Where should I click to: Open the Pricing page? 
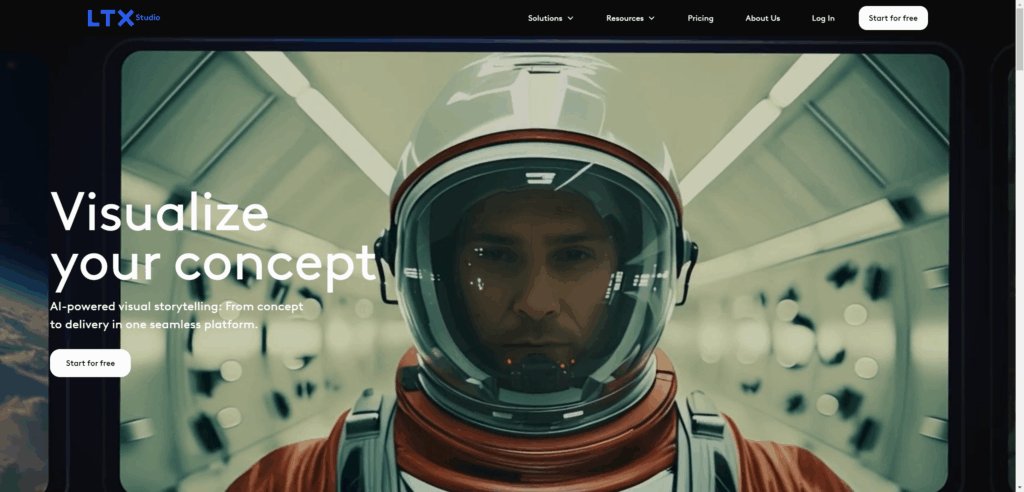[x=700, y=18]
